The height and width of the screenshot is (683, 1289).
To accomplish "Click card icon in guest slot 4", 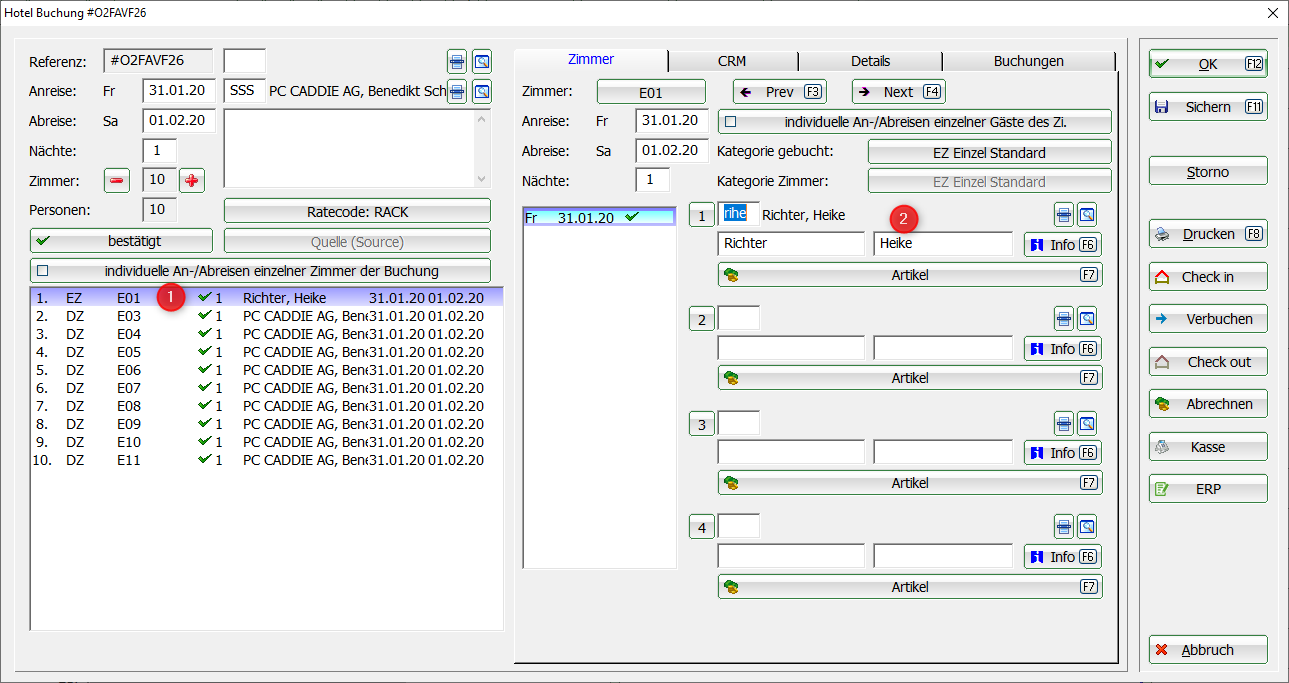I will (1064, 526).
